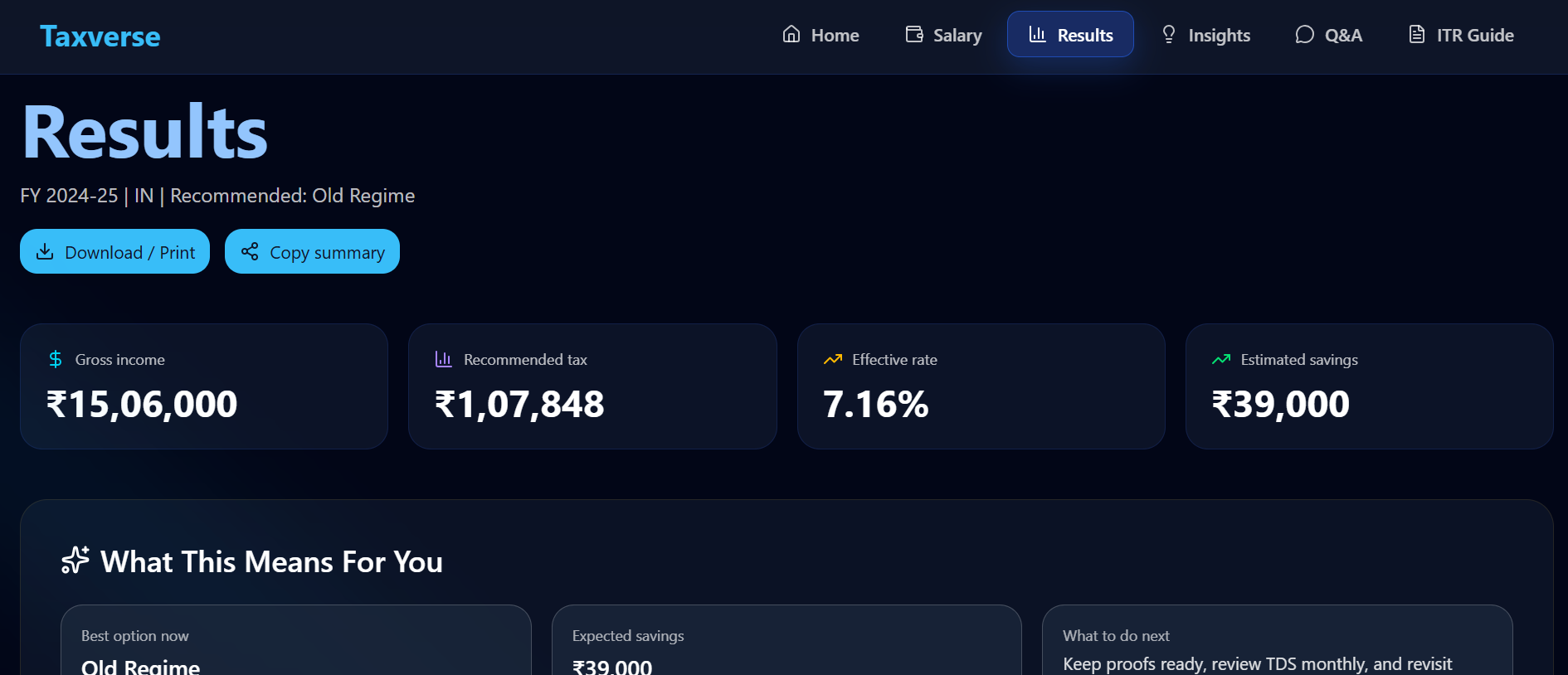The height and width of the screenshot is (675, 1568).
Task: Open the Insights tab
Action: point(1205,35)
